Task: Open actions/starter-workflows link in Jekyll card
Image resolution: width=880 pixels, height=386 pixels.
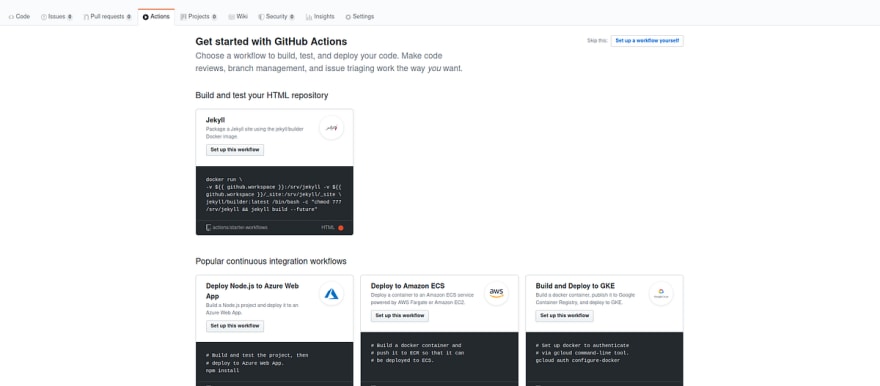Action: click(240, 228)
